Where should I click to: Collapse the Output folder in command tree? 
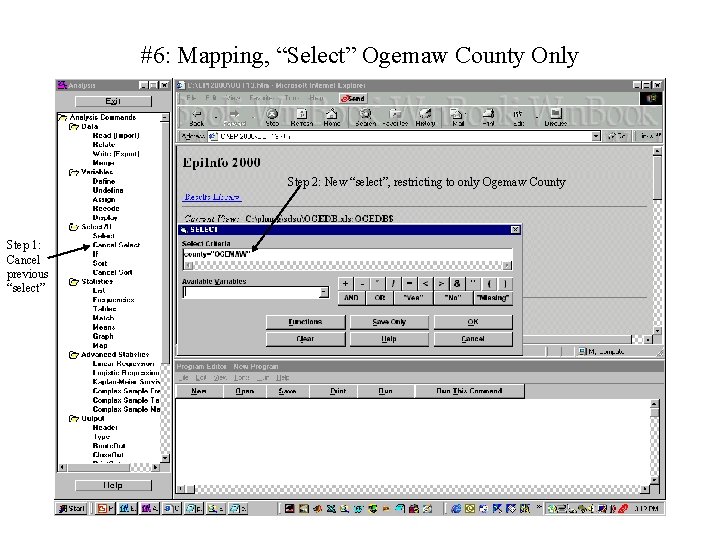point(73,418)
